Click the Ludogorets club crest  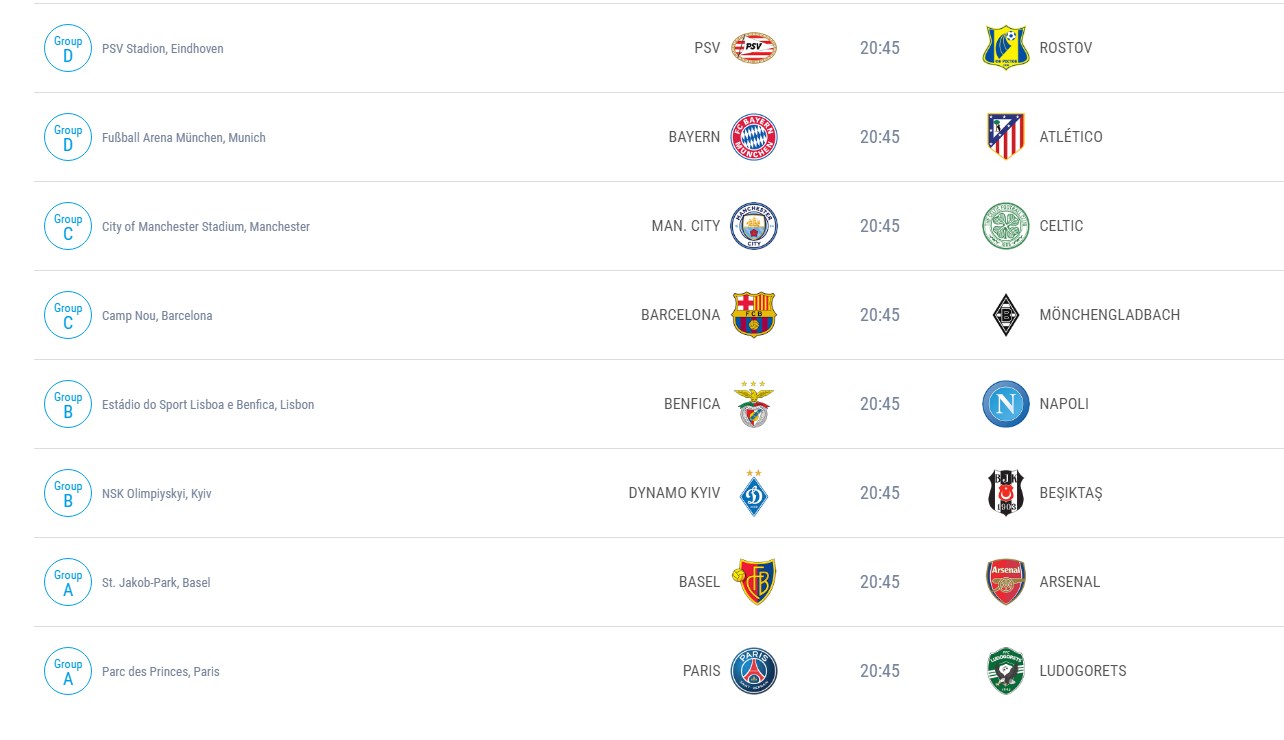click(1005, 670)
